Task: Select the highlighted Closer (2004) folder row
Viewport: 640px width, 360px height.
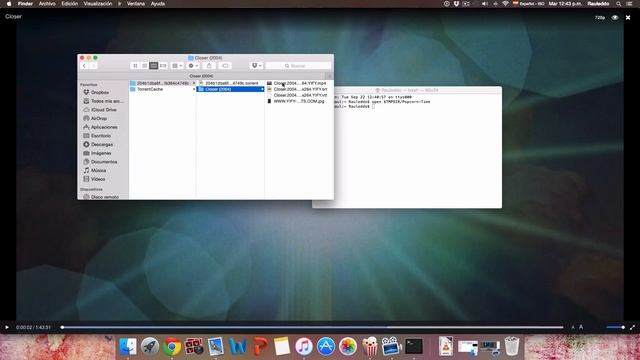Action: pos(231,89)
